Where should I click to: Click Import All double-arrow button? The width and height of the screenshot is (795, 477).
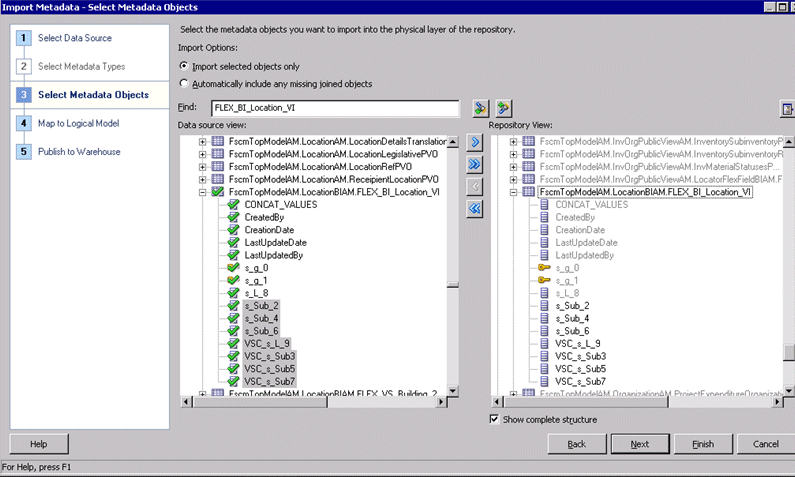point(475,164)
